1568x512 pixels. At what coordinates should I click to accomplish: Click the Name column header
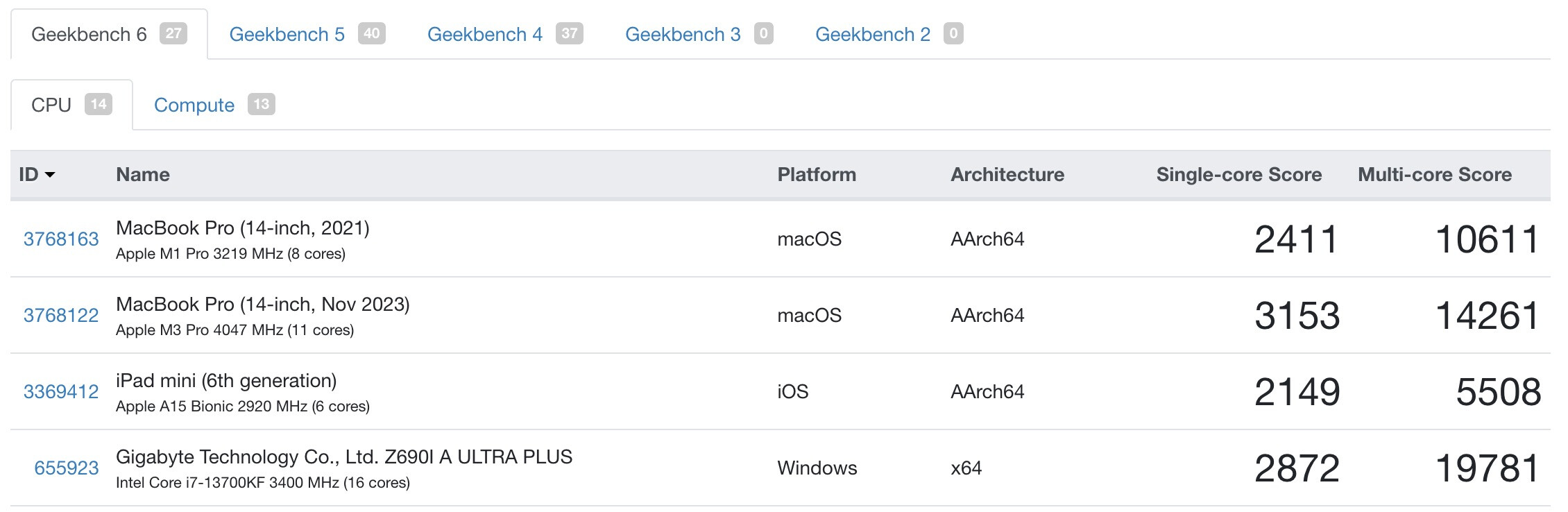click(143, 175)
